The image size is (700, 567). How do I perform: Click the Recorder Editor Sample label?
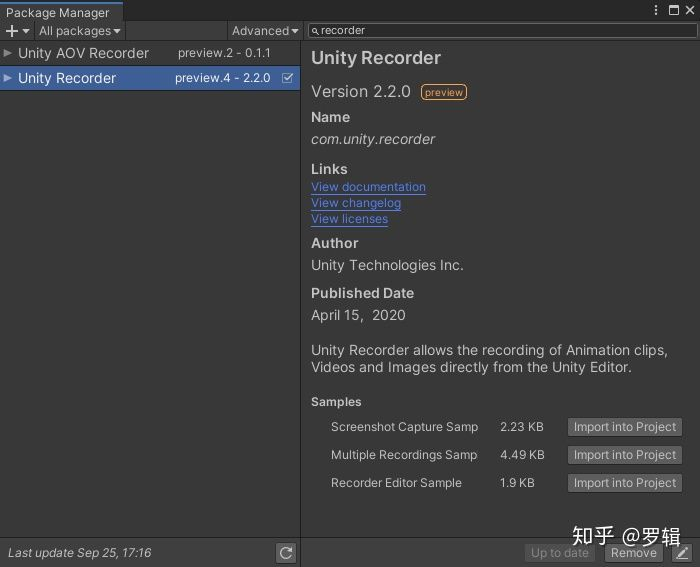[396, 483]
